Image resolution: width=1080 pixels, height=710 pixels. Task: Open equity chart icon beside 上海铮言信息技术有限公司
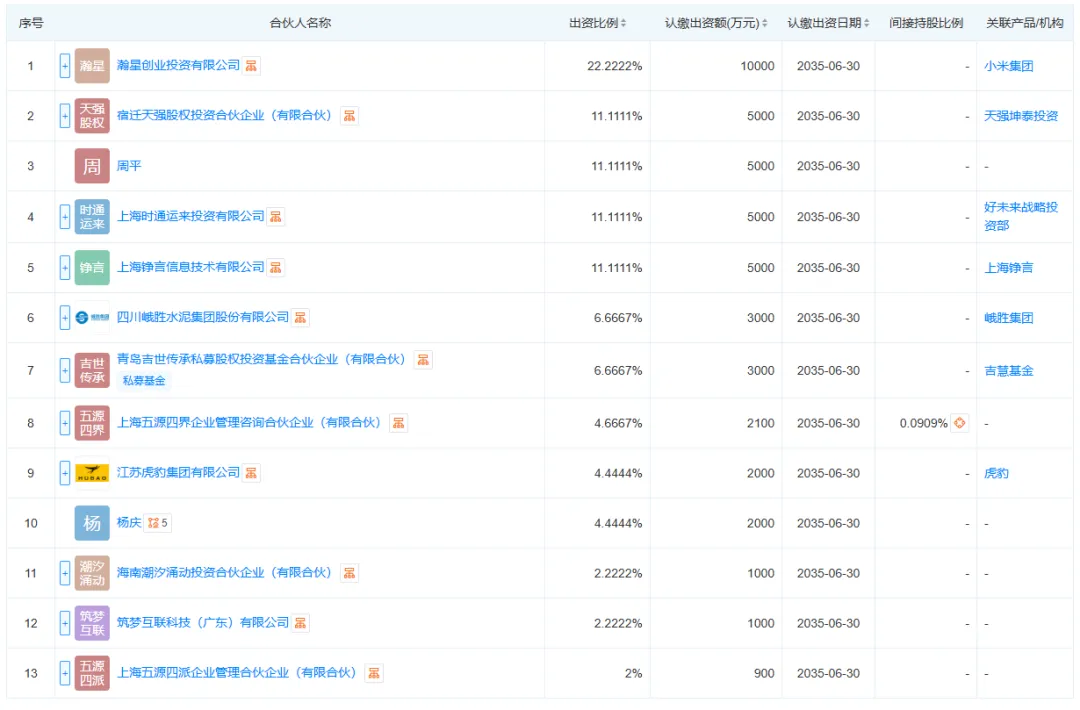point(276,268)
